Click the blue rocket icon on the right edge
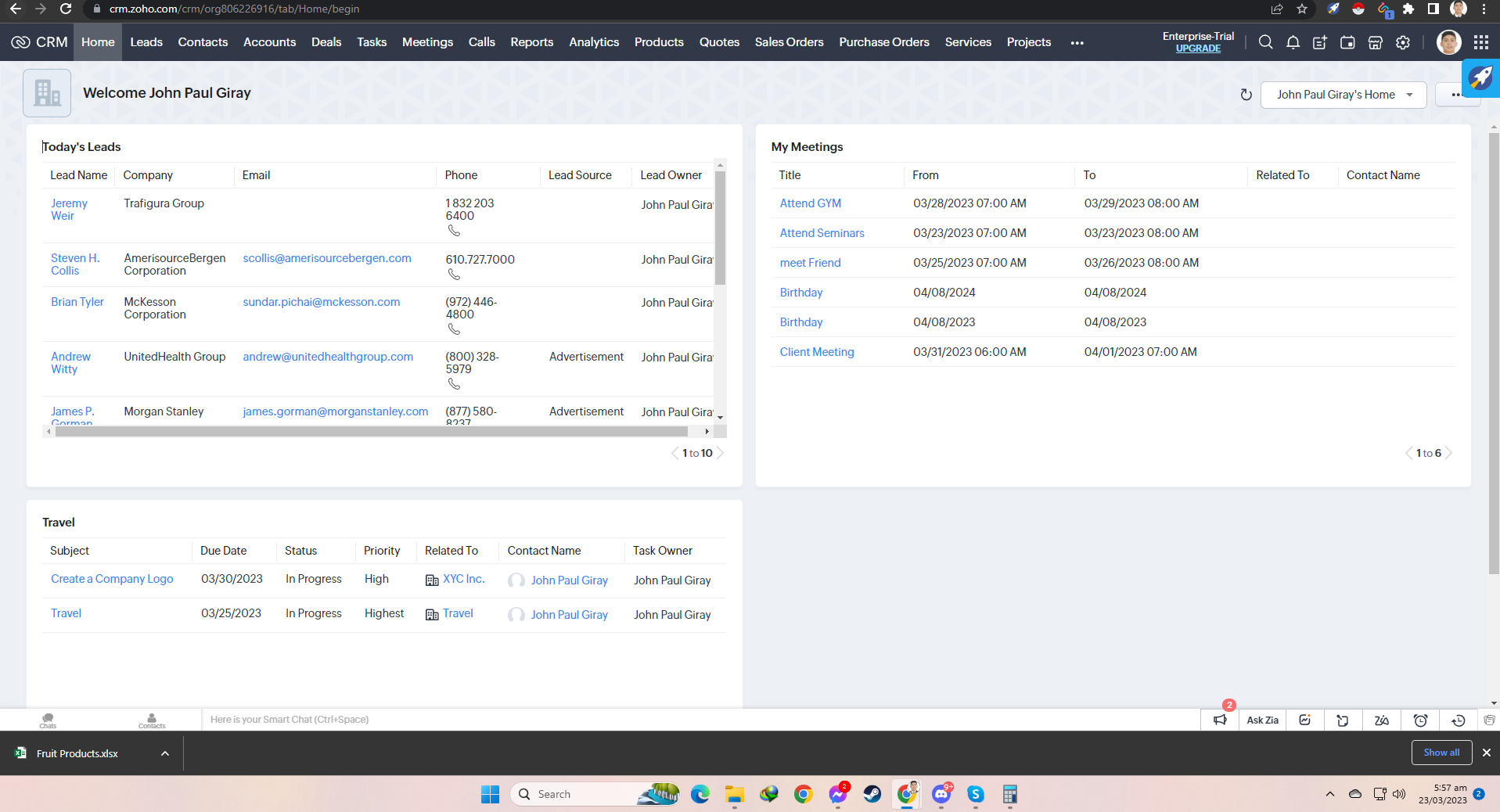Image resolution: width=1500 pixels, height=812 pixels. [x=1480, y=77]
